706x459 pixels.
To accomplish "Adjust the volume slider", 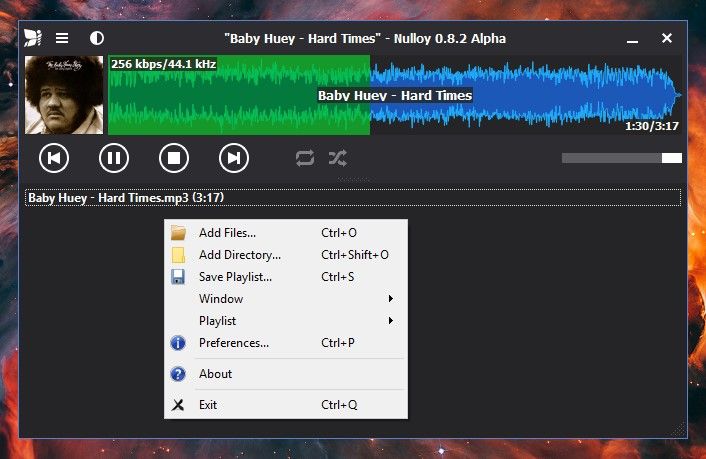I will coord(621,158).
